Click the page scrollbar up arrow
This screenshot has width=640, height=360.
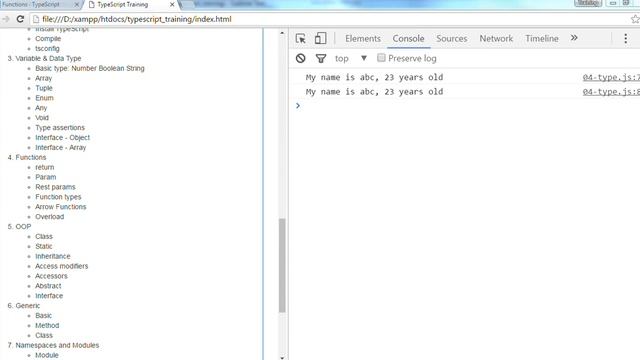click(x=282, y=32)
